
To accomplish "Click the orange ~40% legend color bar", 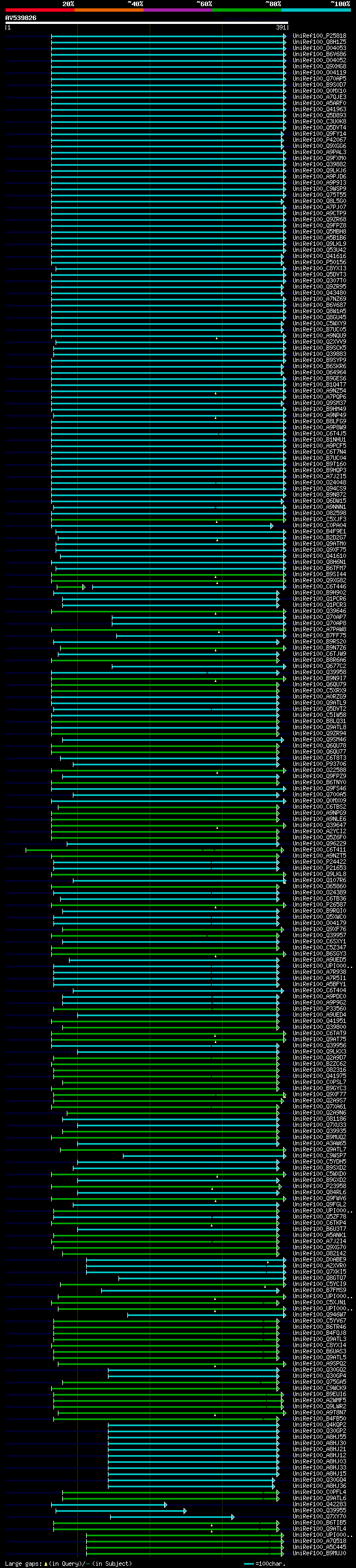I will point(109,10).
